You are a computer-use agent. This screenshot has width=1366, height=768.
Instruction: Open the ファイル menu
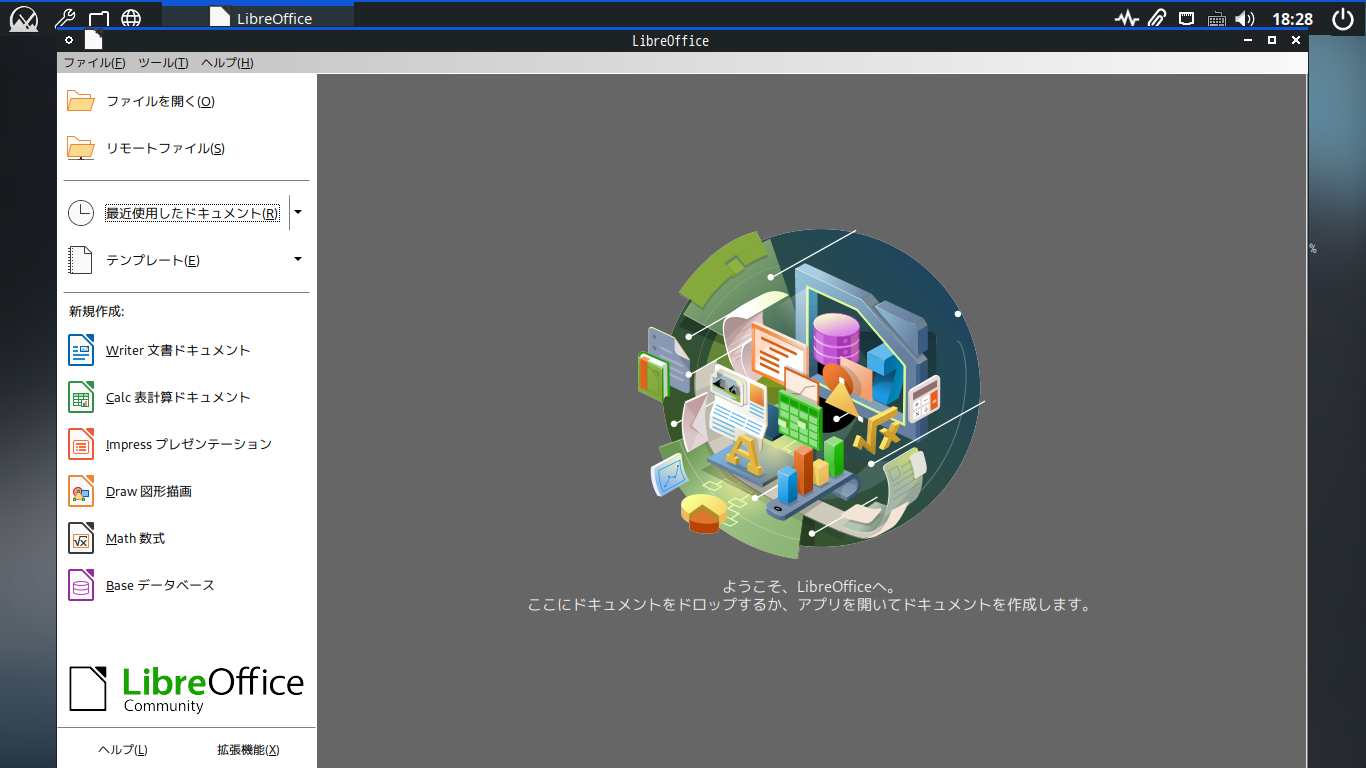click(x=94, y=63)
